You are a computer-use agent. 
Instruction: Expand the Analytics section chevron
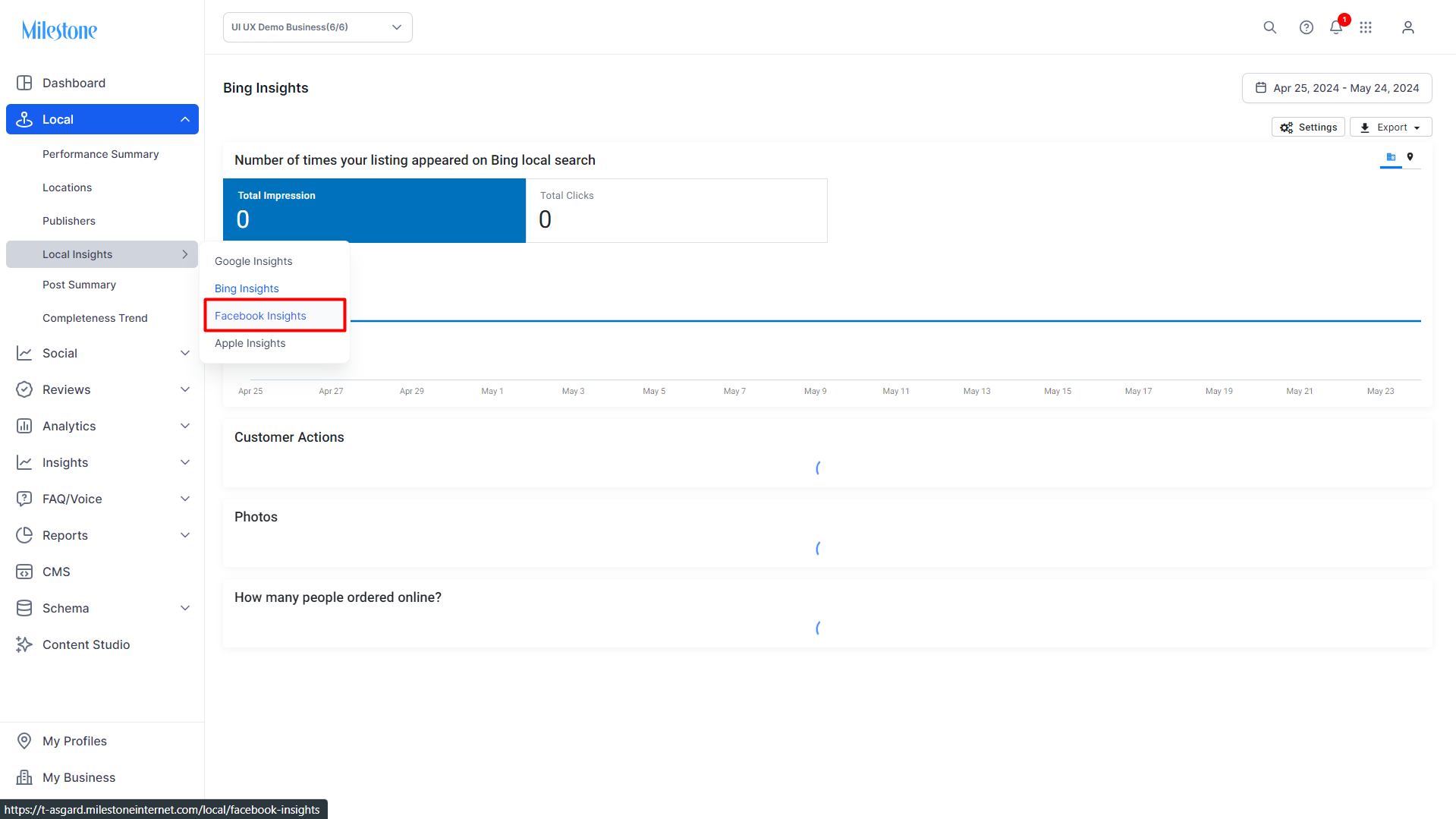click(x=184, y=426)
